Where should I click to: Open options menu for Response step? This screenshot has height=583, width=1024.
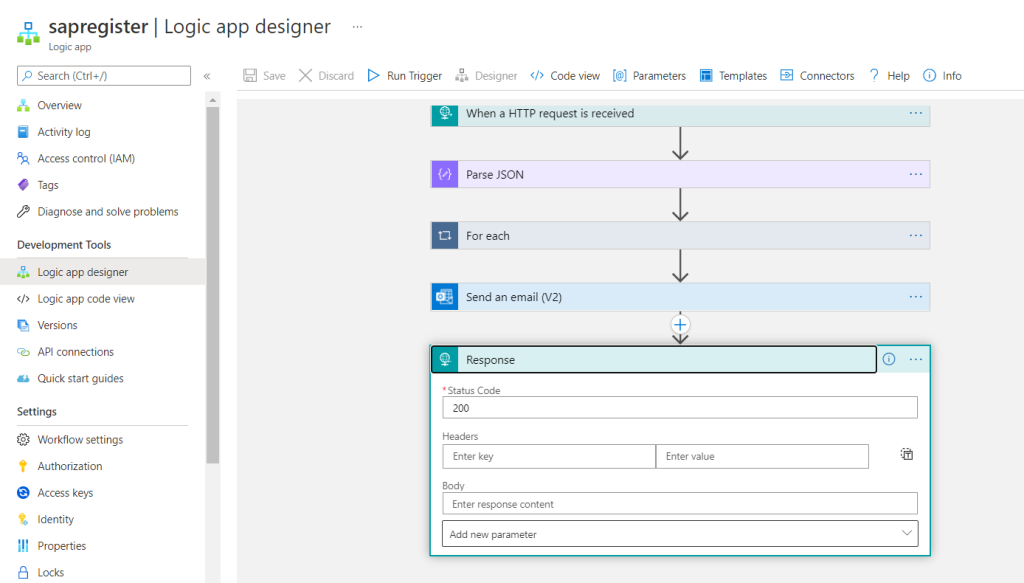pyautogui.click(x=916, y=359)
